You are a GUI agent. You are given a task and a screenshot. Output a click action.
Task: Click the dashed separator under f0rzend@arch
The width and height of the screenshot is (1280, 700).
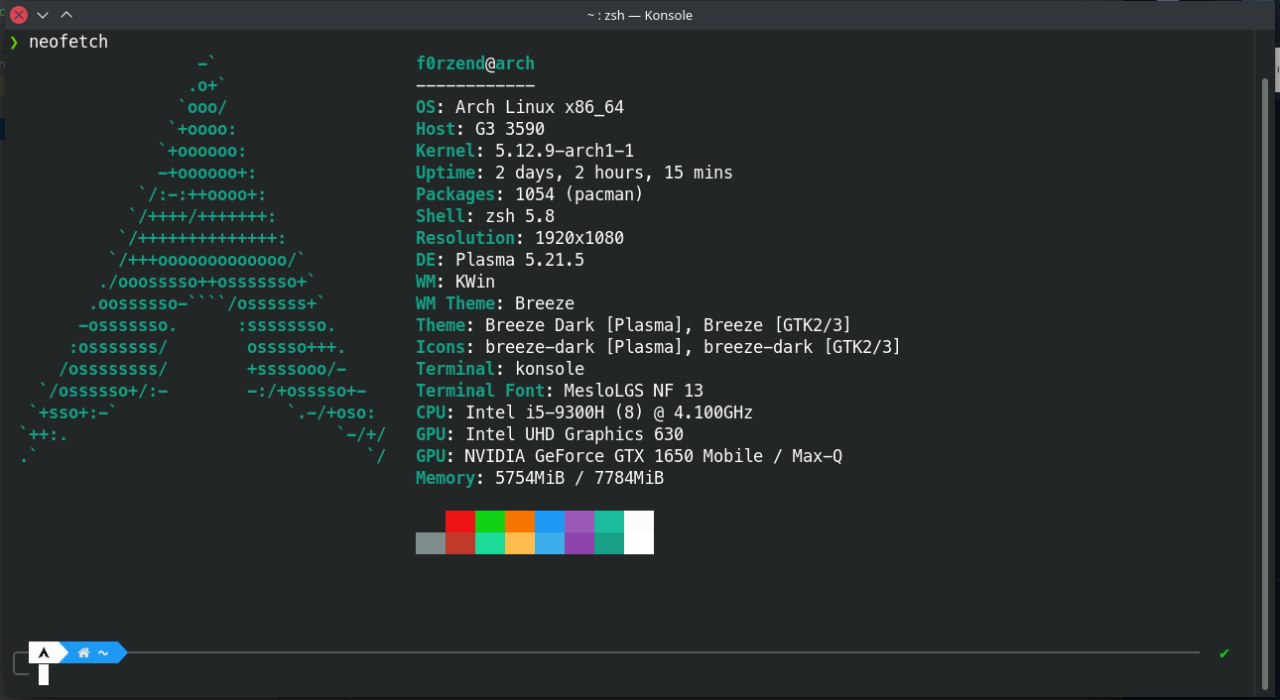click(475, 86)
